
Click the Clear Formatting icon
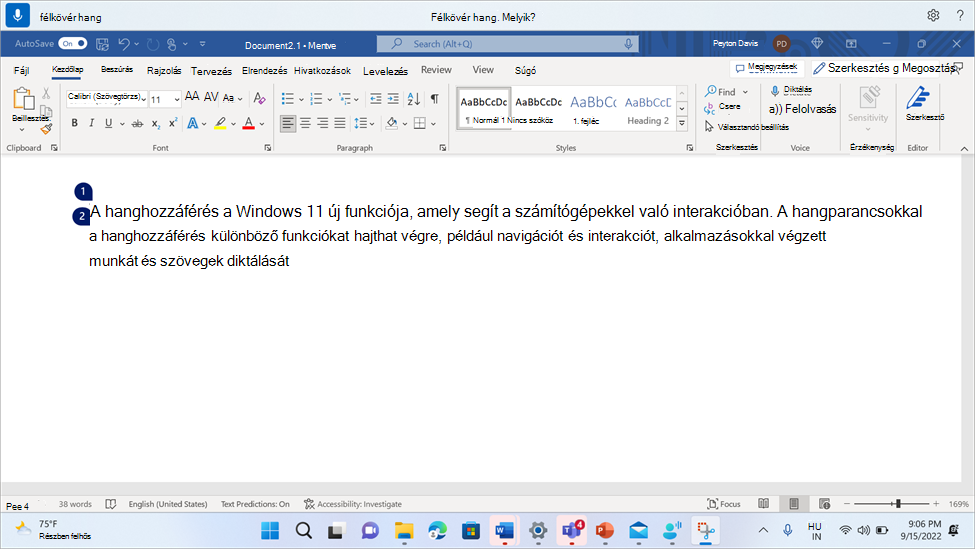(x=259, y=98)
